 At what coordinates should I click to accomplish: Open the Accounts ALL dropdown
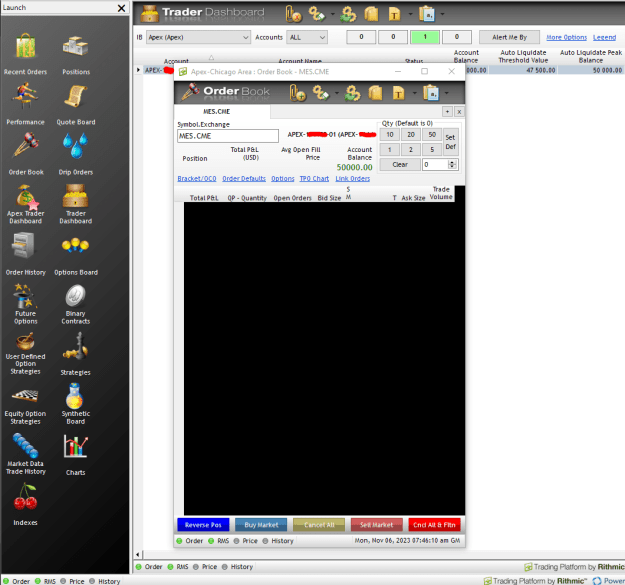pyautogui.click(x=307, y=37)
